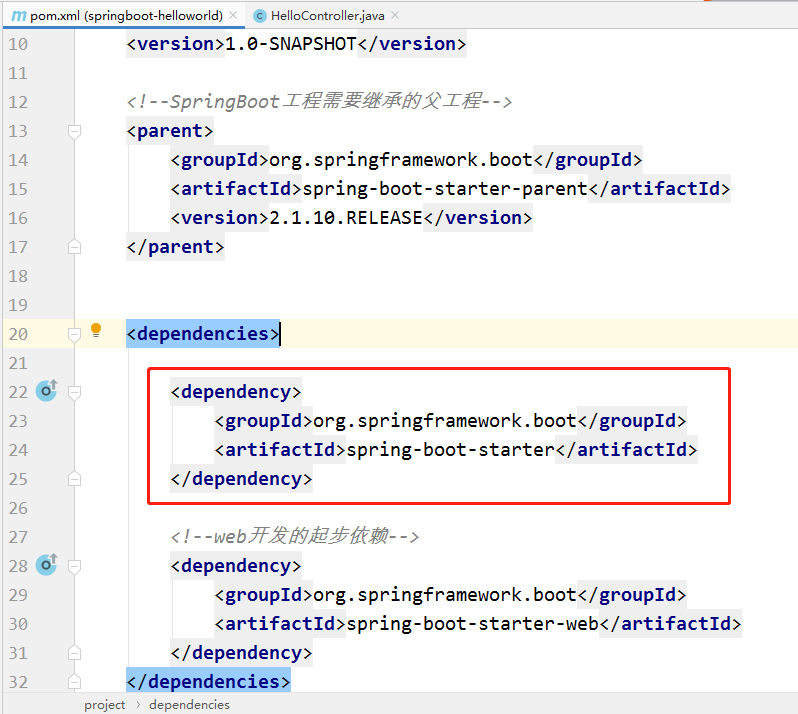
Task: Click the yellow light bulb intention icon on line 20
Action: [x=96, y=330]
